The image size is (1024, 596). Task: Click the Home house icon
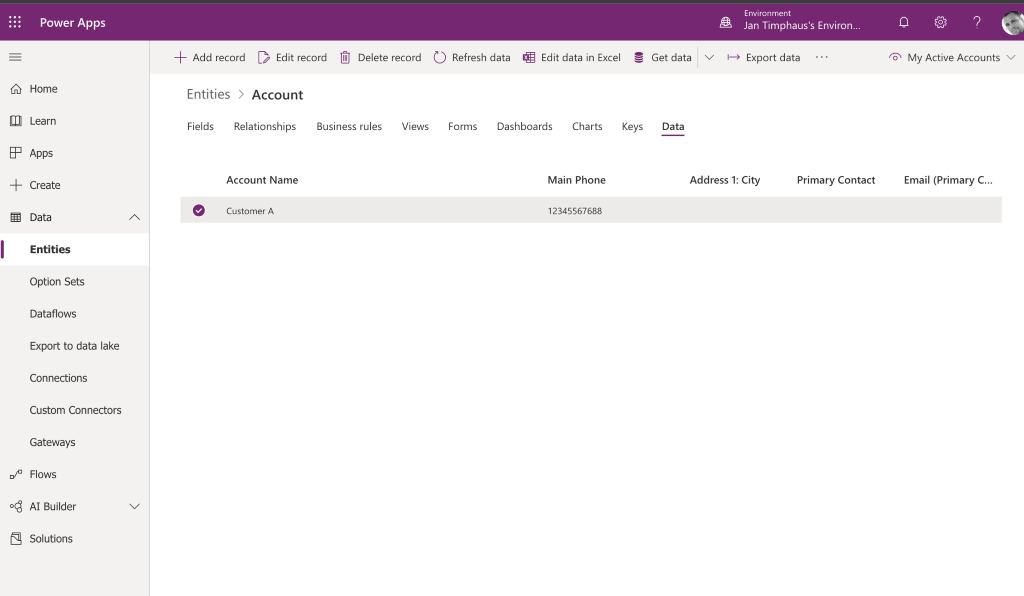(16, 89)
